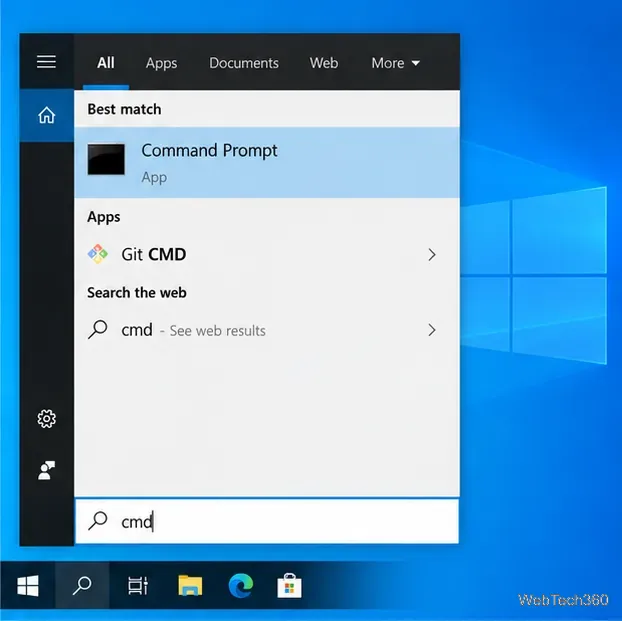The image size is (622, 621).
Task: Click the Command Prompt black app icon
Action: click(x=106, y=159)
